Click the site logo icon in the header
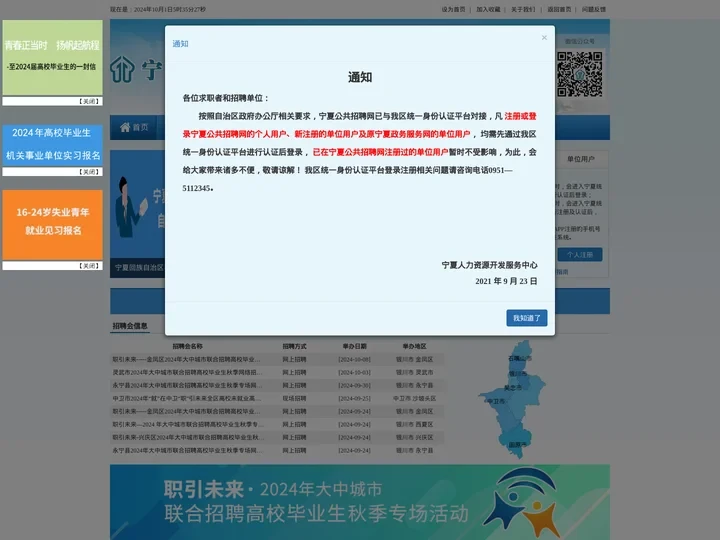 tap(123, 69)
